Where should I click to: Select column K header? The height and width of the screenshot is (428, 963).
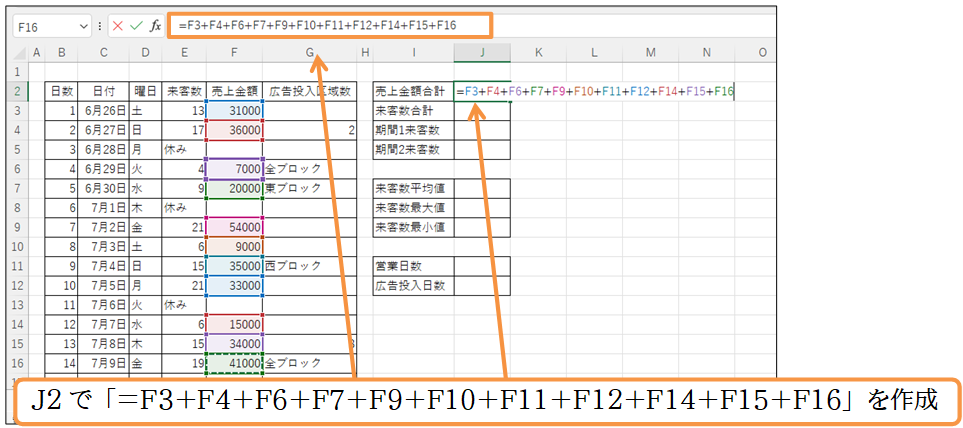coord(539,53)
